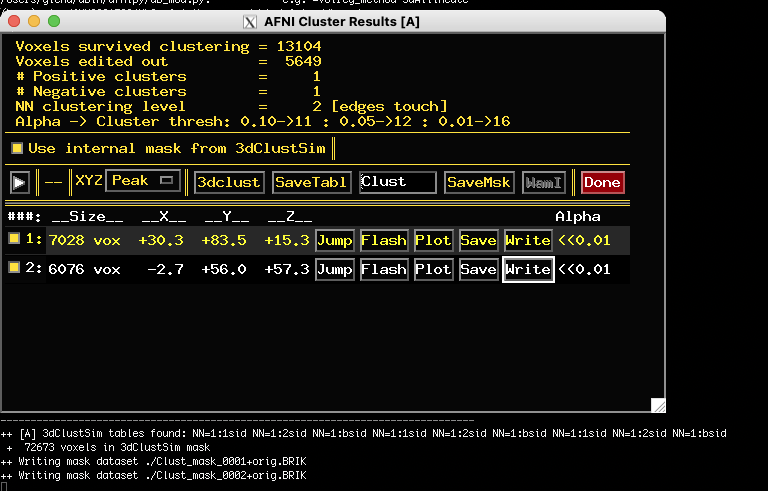
Task: Click terminal line '3dClustSim tables found'
Action: tap(363, 434)
